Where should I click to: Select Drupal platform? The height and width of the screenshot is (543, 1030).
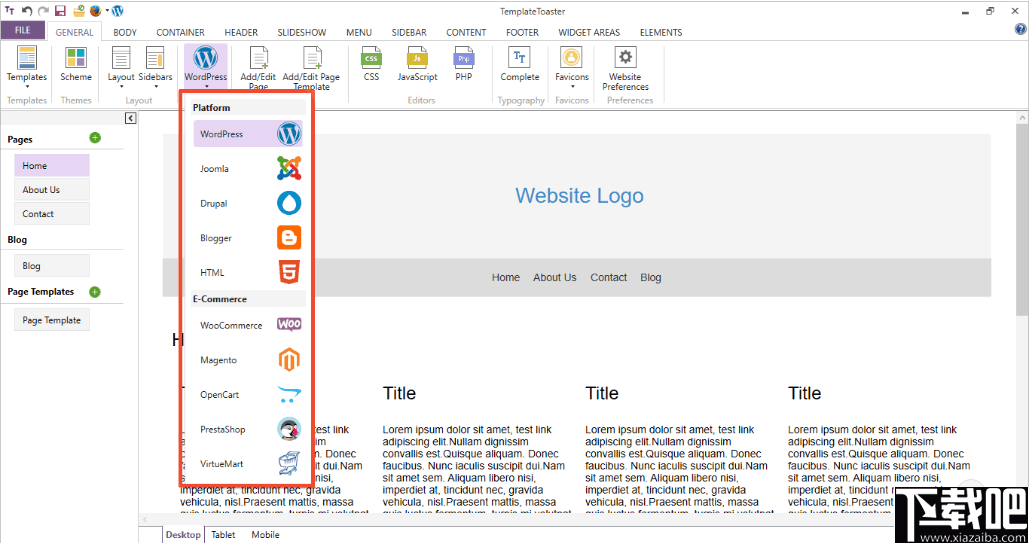(248, 204)
